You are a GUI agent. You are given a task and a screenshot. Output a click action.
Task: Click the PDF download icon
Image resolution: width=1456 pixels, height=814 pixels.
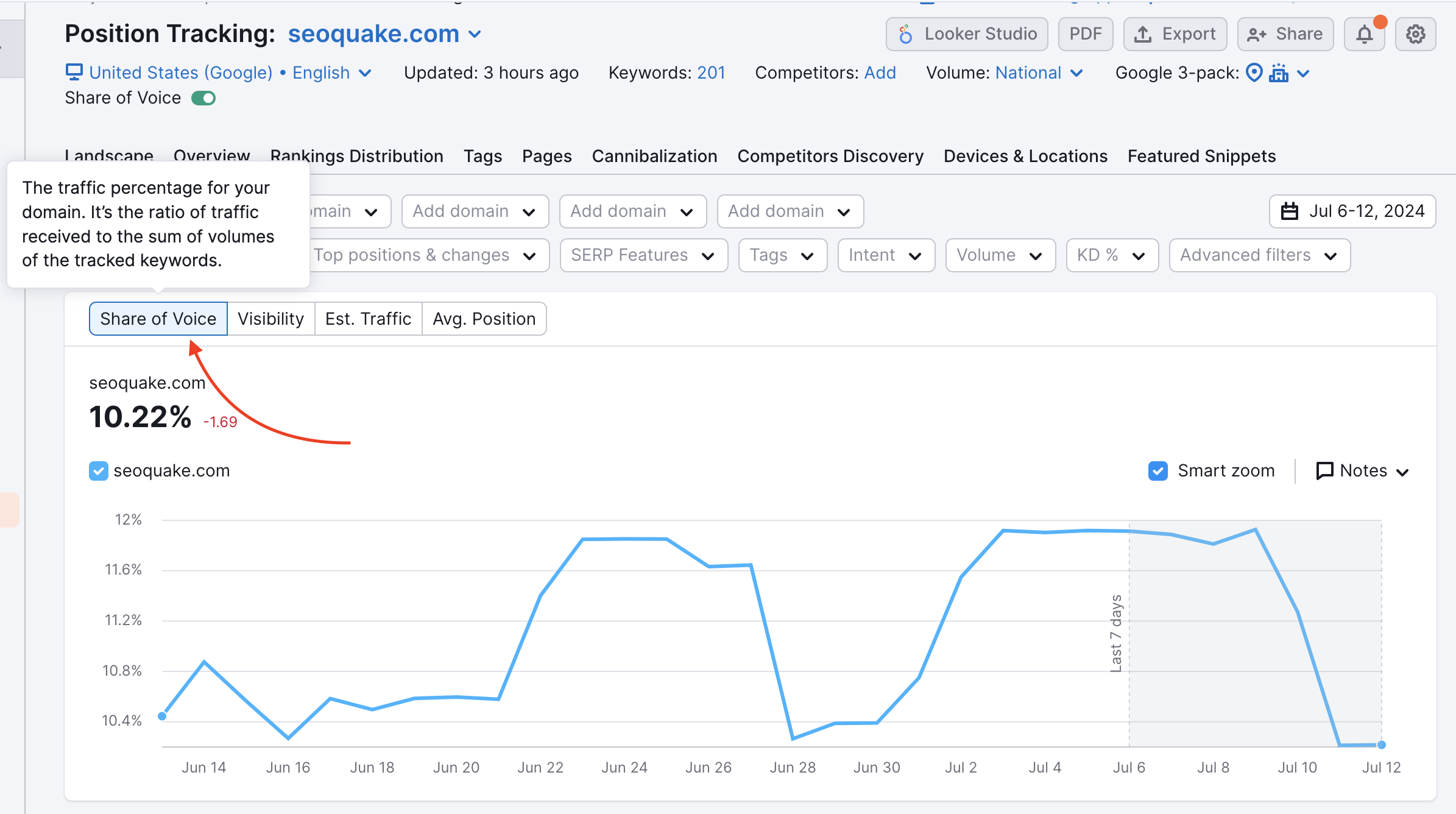coord(1086,33)
